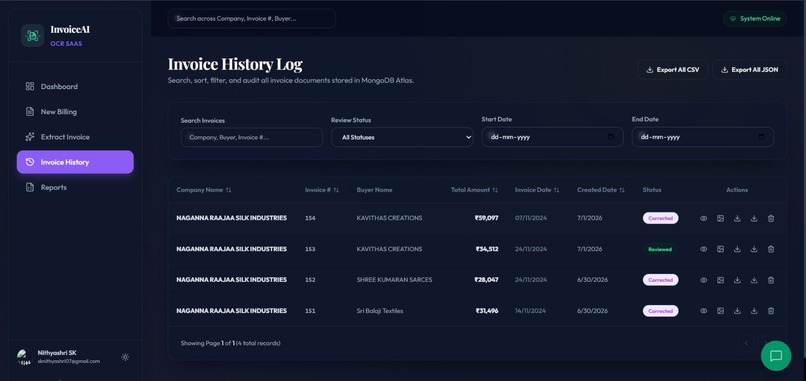
Task: Click the Start Date dd-mm-yyyy field
Action: (552, 137)
